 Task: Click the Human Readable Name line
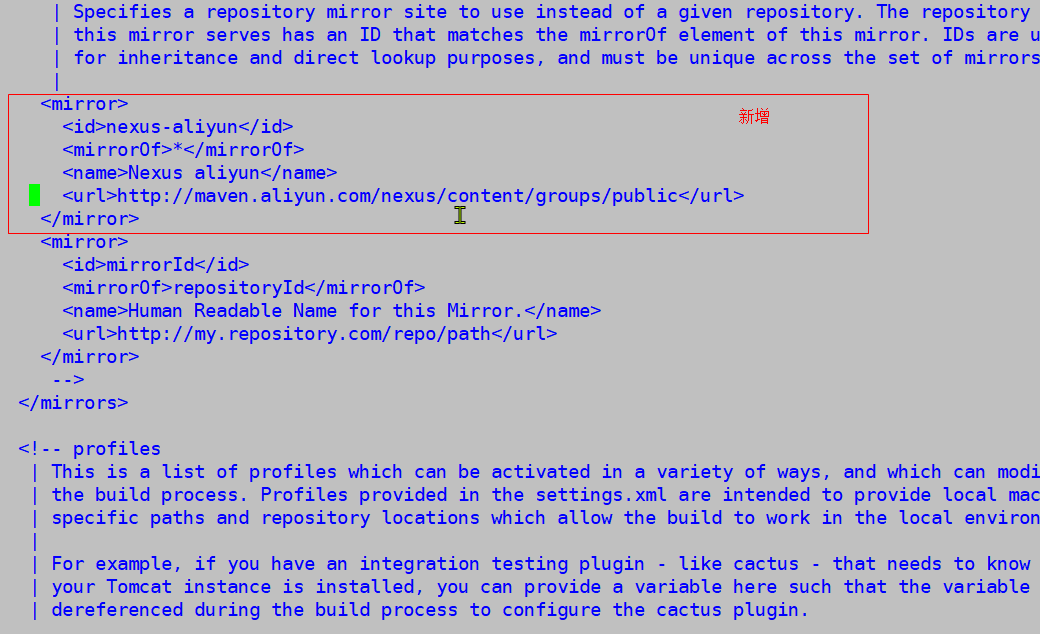point(332,310)
